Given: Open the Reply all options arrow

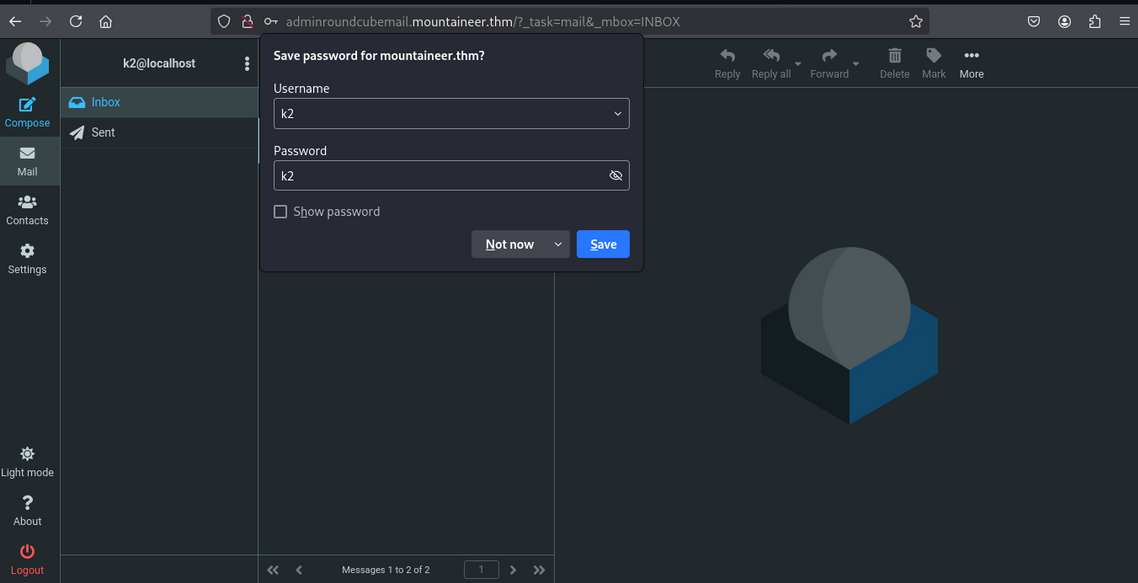Looking at the screenshot, I should [798, 64].
